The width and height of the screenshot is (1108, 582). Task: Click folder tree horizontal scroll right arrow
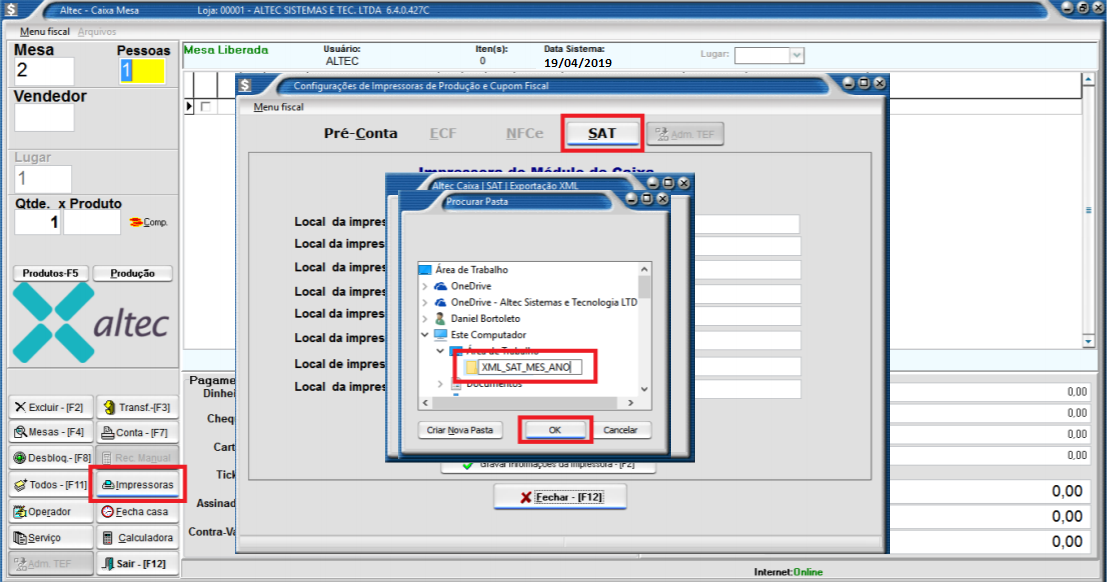(x=631, y=403)
